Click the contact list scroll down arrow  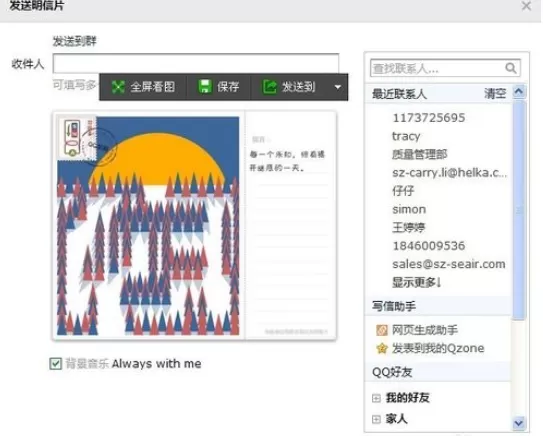click(x=519, y=423)
